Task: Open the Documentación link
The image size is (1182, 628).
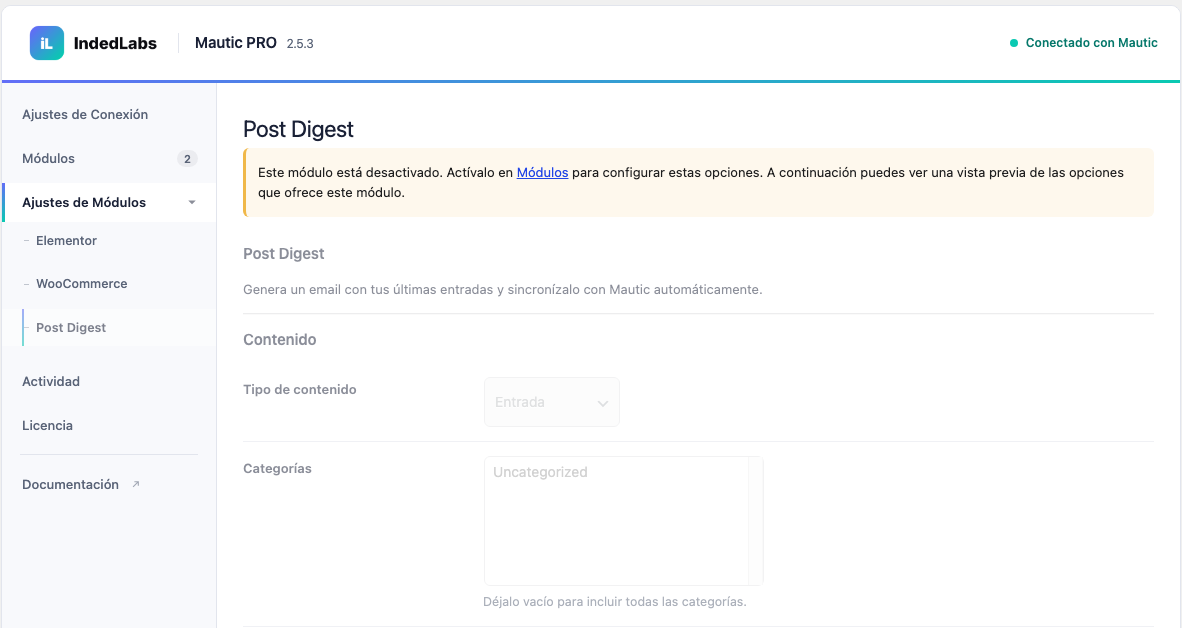Action: [70, 484]
